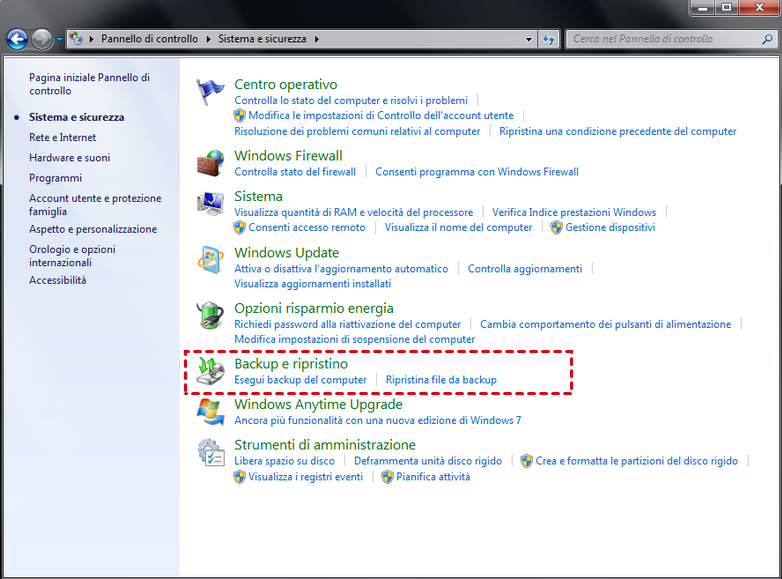
Task: Click Attiva o disattiva l'aggiornamento automatico
Action: click(x=341, y=269)
